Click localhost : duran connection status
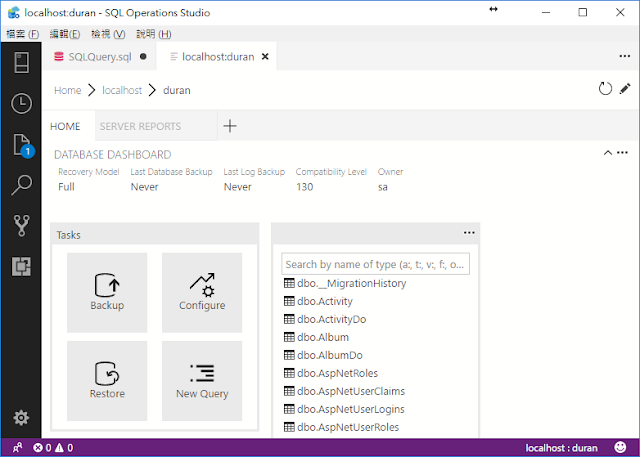This screenshot has height=457, width=640. (x=561, y=448)
